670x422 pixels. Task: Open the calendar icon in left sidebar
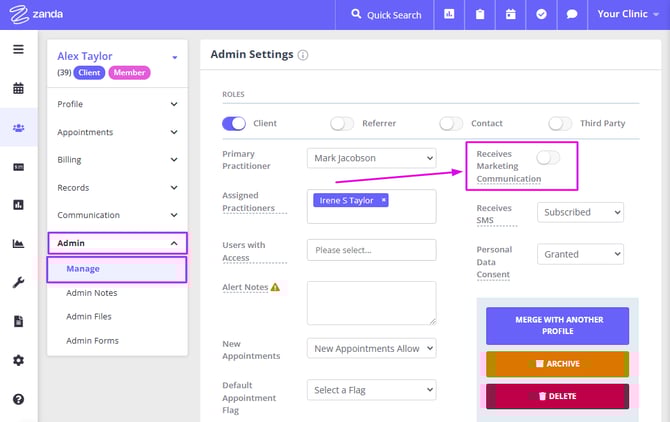tap(18, 88)
